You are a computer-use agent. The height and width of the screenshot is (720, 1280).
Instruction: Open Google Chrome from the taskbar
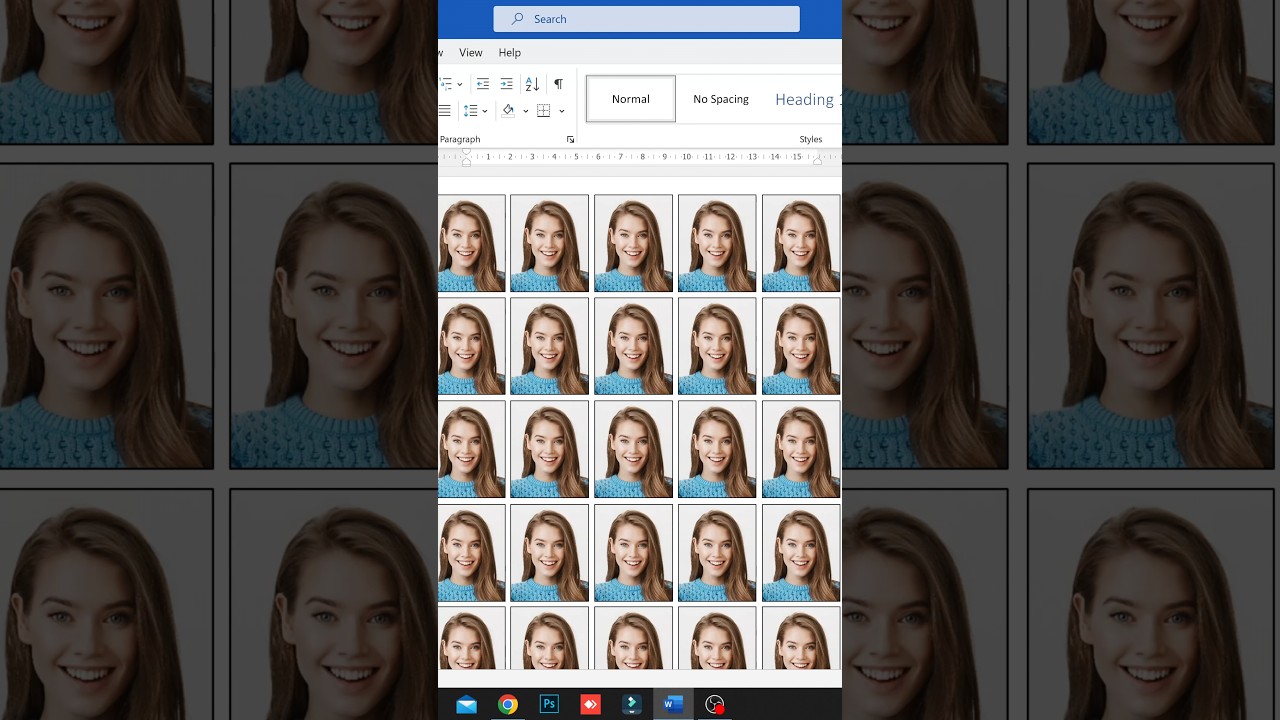click(x=508, y=705)
